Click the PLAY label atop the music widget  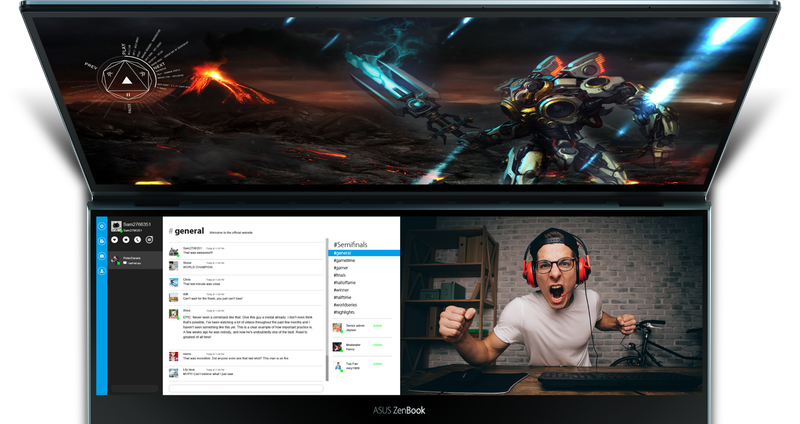coord(123,48)
